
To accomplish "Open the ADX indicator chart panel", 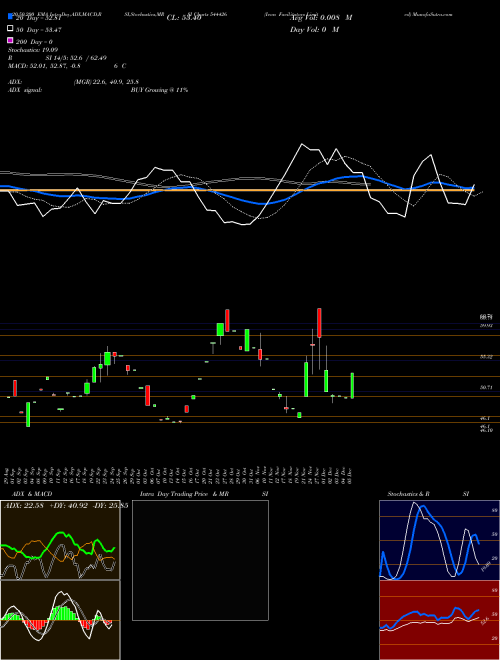I will pyautogui.click(x=60, y=540).
